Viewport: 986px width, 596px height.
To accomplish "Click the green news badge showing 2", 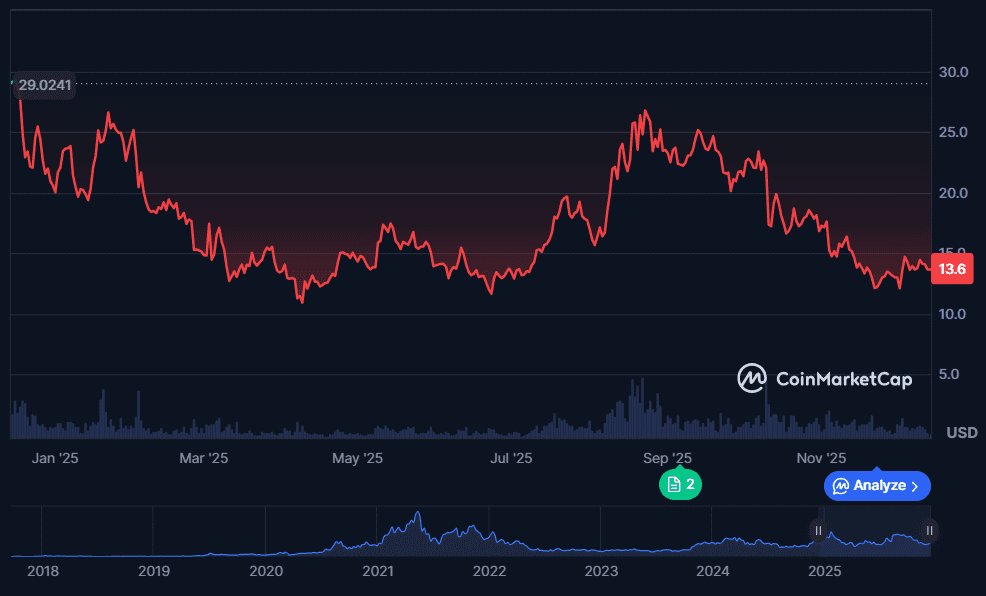I will coord(680,485).
